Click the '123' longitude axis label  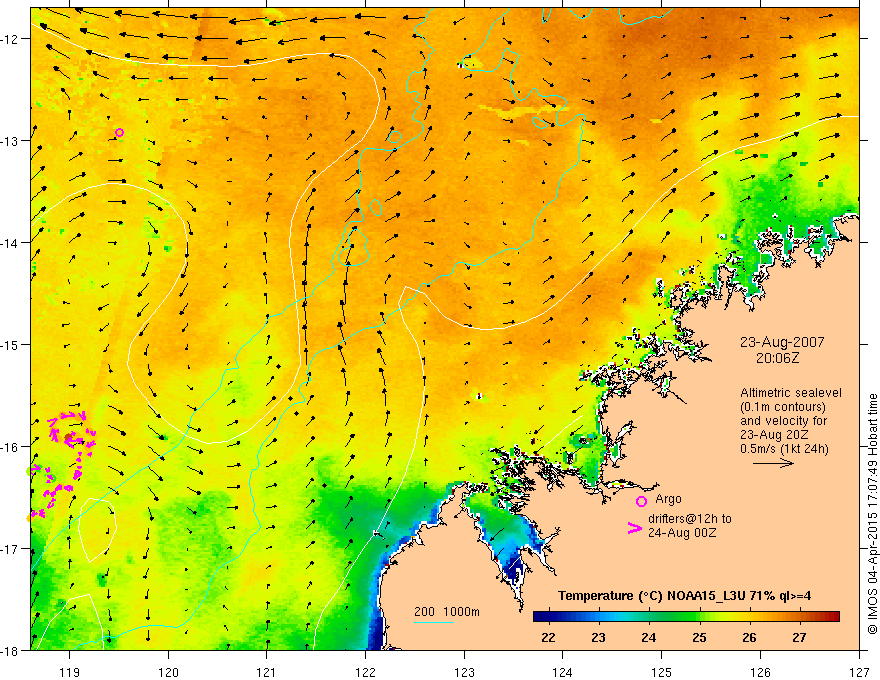click(464, 672)
